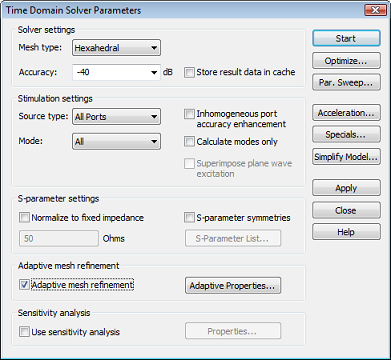Open Par. Sweep settings
The width and height of the screenshot is (391, 360).
(x=346, y=82)
